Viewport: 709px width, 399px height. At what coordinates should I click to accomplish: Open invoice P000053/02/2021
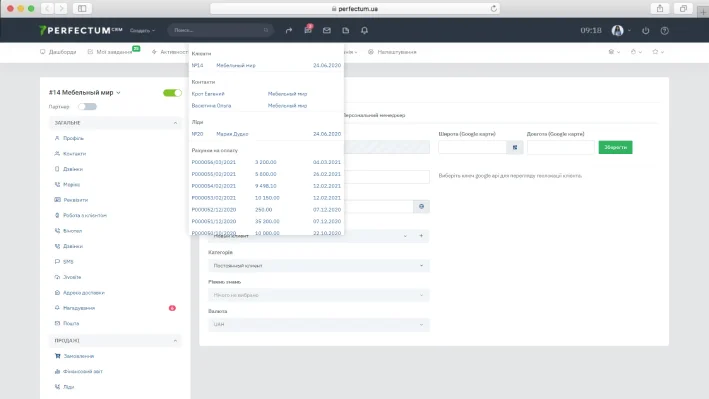click(x=214, y=198)
